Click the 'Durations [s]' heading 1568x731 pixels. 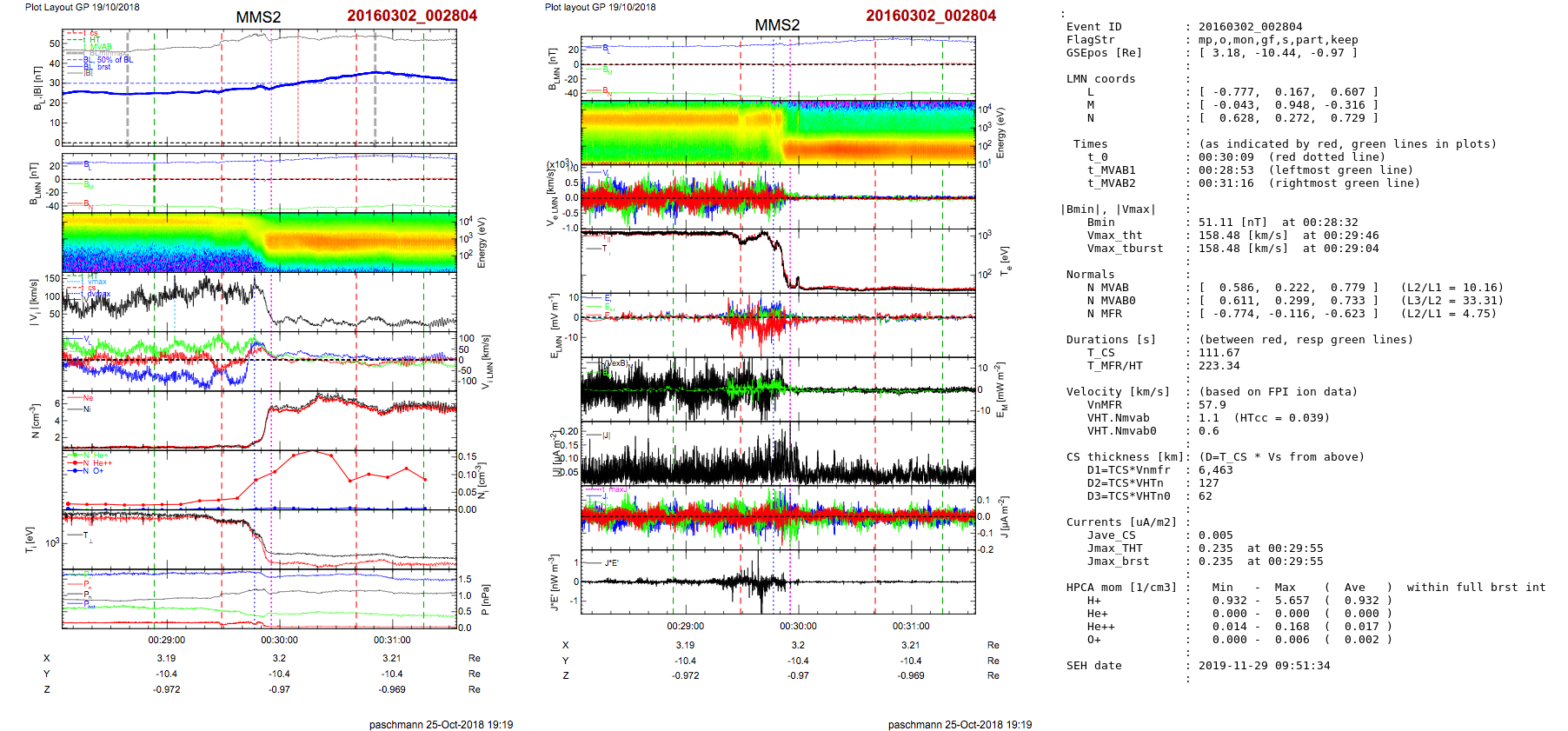click(x=1111, y=340)
